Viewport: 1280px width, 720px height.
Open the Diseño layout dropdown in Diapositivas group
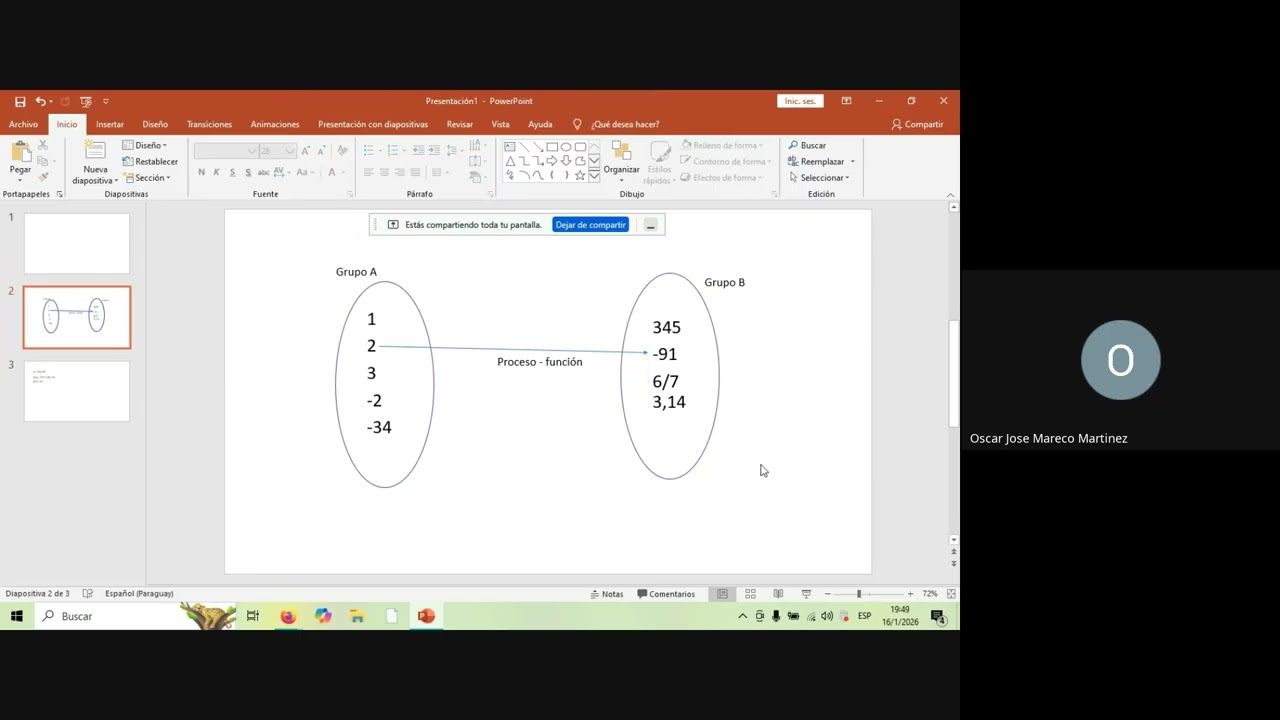click(145, 145)
